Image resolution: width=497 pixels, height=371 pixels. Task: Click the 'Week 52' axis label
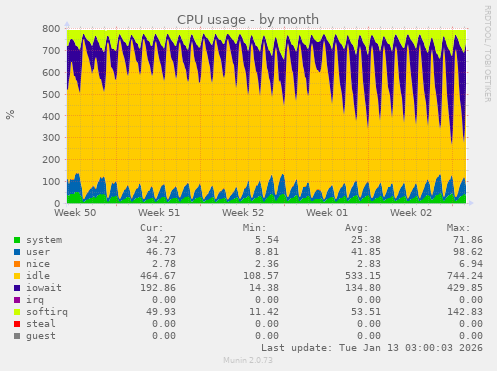243,213
